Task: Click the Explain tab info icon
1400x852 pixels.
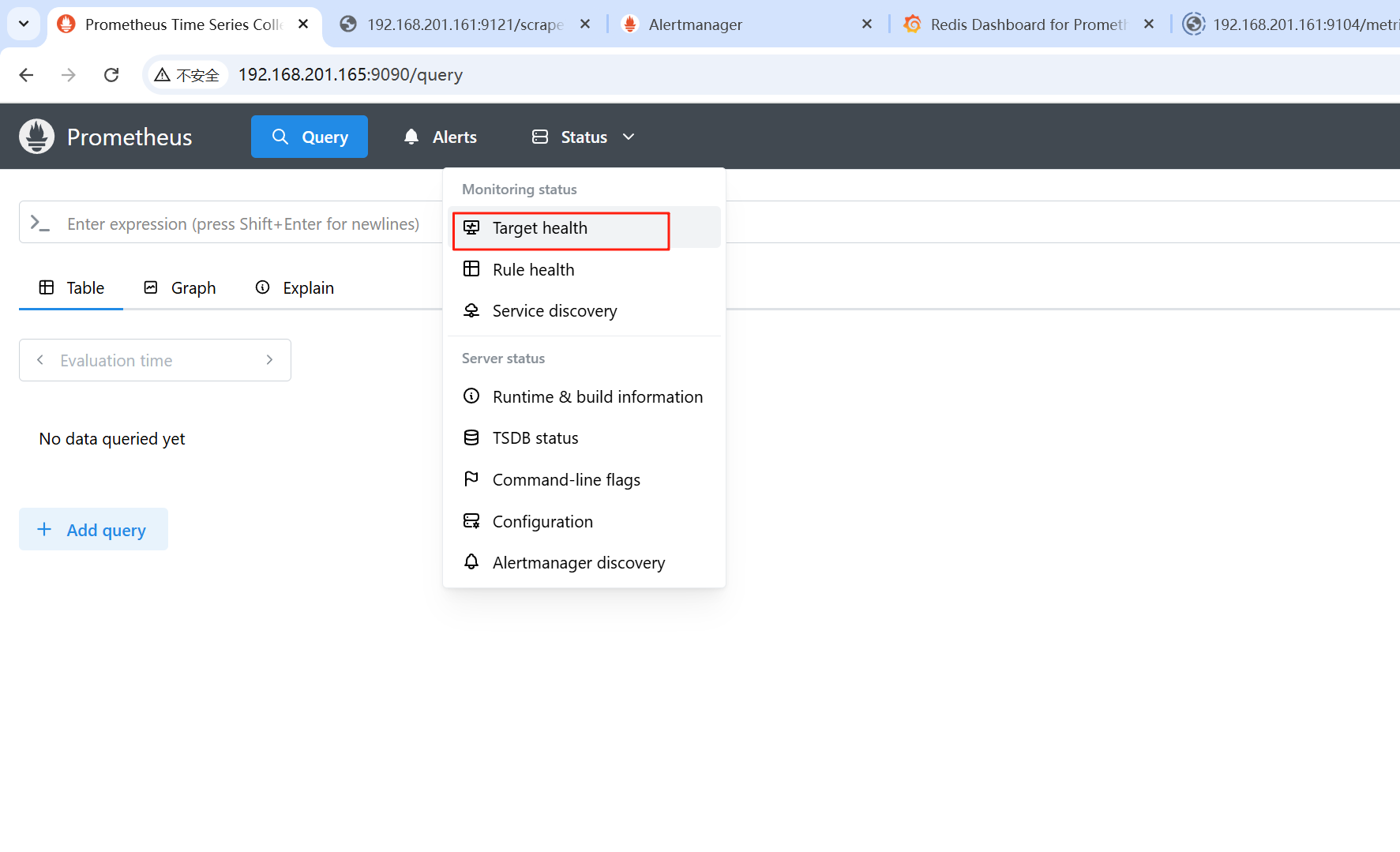Action: coord(263,287)
